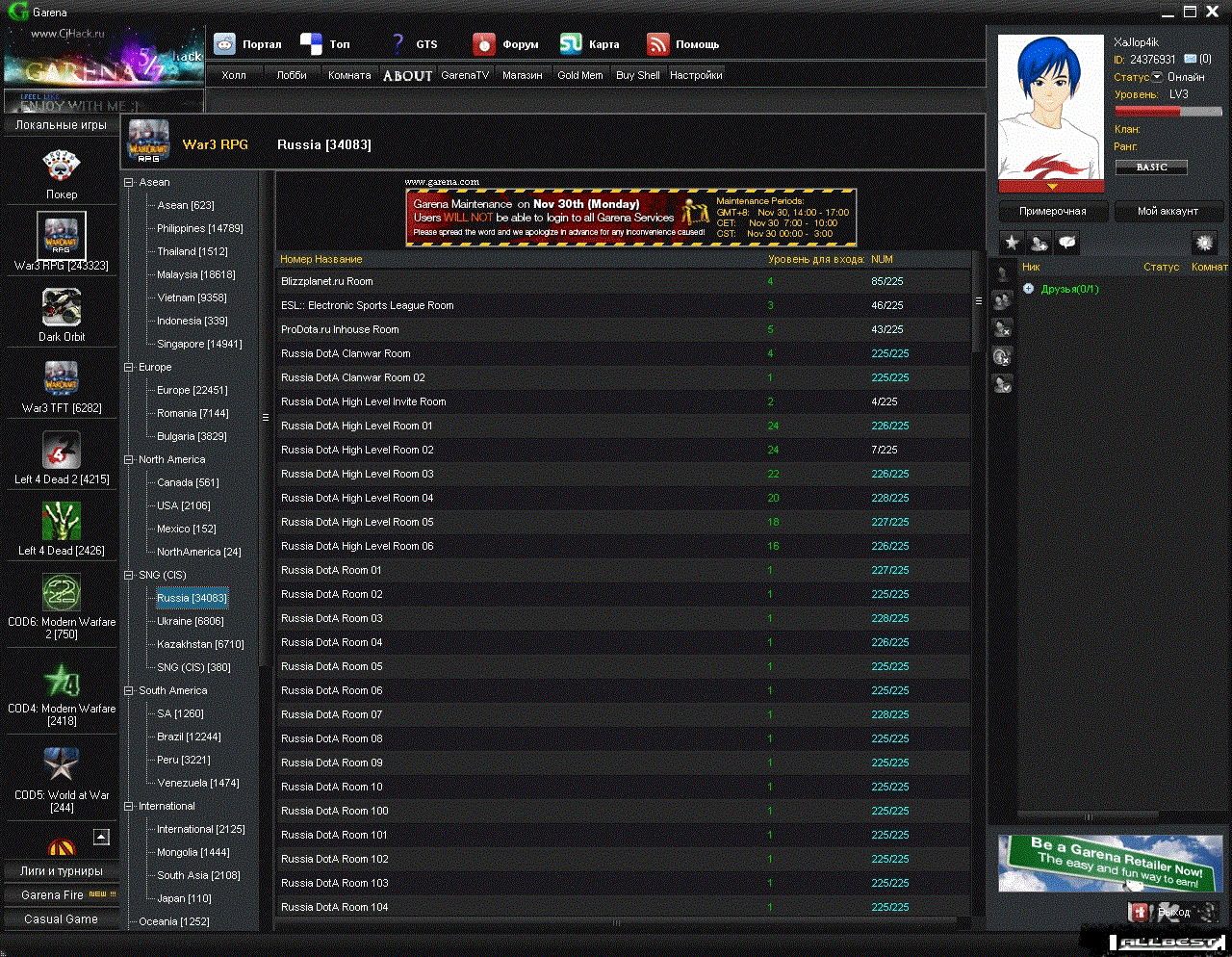Open the Статус online dropdown arrow
This screenshot has height=957, width=1232.
click(1157, 77)
